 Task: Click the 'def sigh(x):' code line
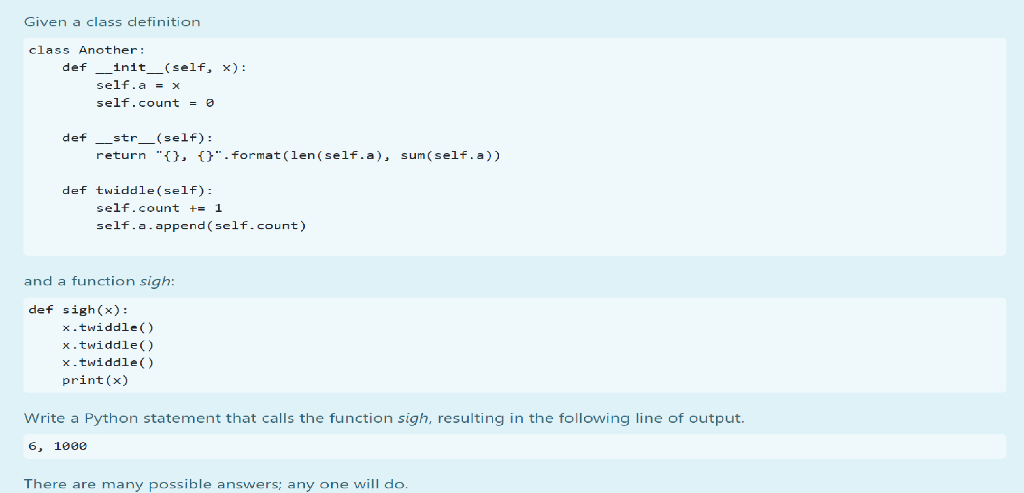pos(78,310)
